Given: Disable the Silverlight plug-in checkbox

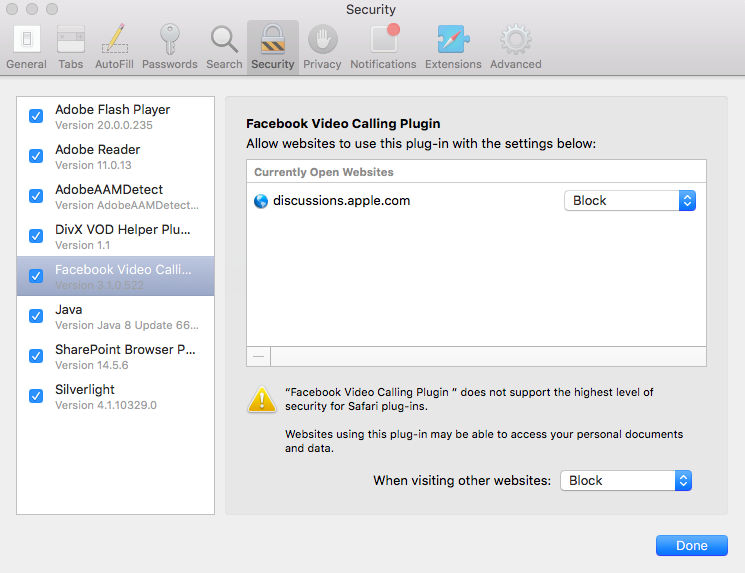Looking at the screenshot, I should click(36, 396).
